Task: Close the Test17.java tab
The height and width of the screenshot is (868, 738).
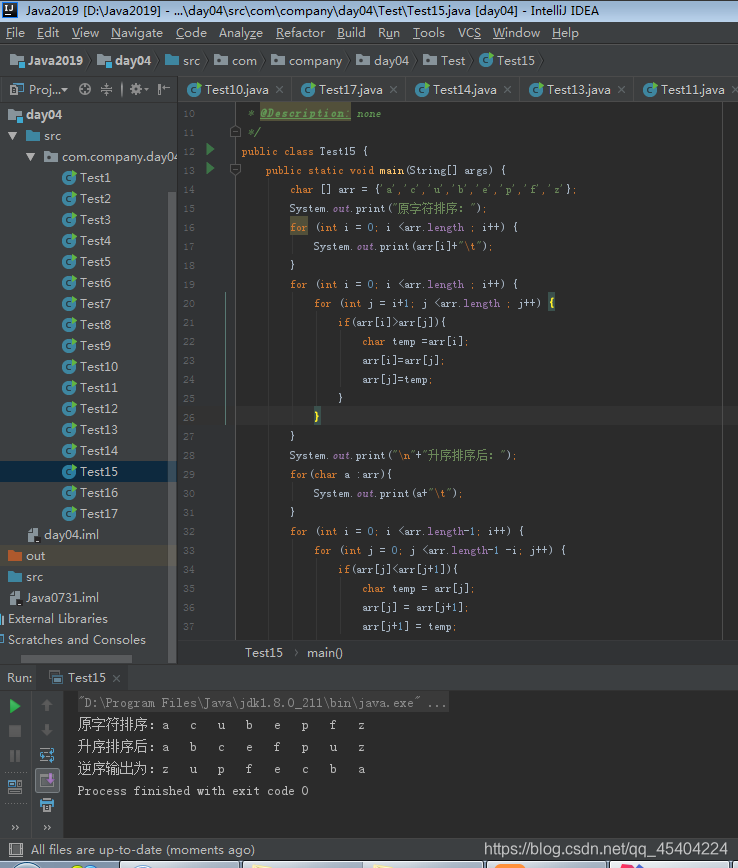Action: [394, 89]
